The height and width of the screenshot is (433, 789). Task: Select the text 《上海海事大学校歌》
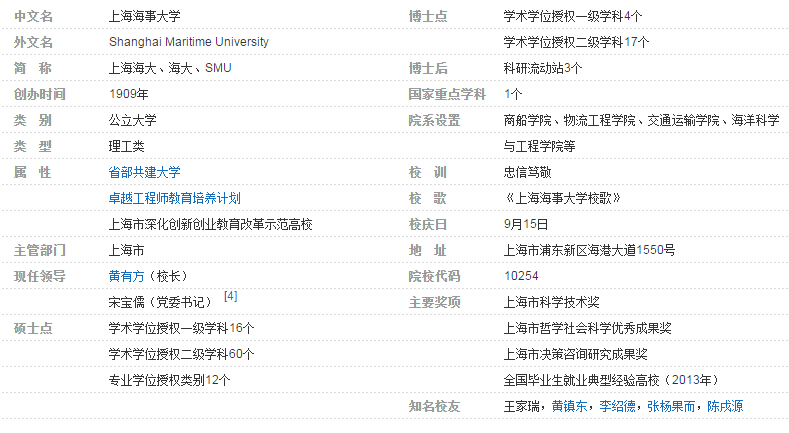click(563, 199)
